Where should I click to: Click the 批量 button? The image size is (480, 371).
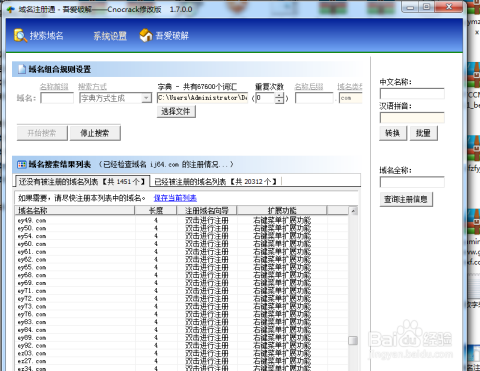click(423, 133)
